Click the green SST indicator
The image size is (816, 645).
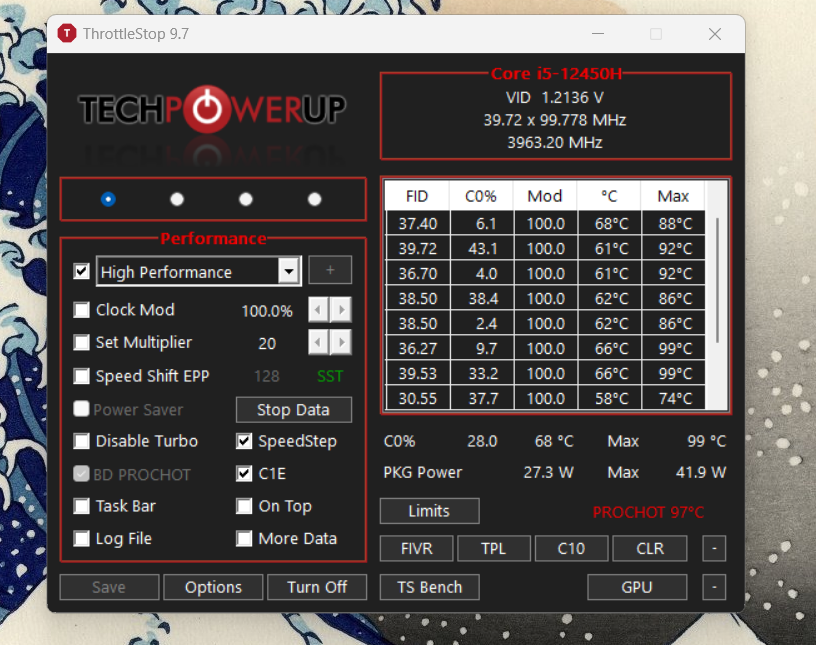[x=330, y=376]
